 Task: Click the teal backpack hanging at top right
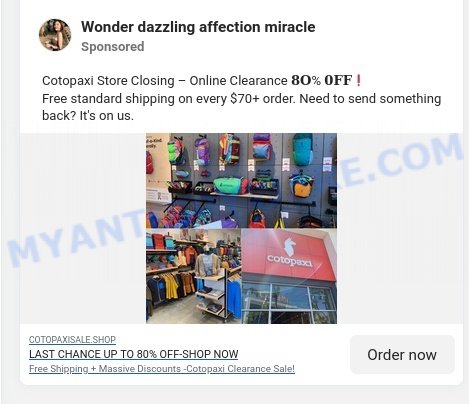tap(303, 149)
